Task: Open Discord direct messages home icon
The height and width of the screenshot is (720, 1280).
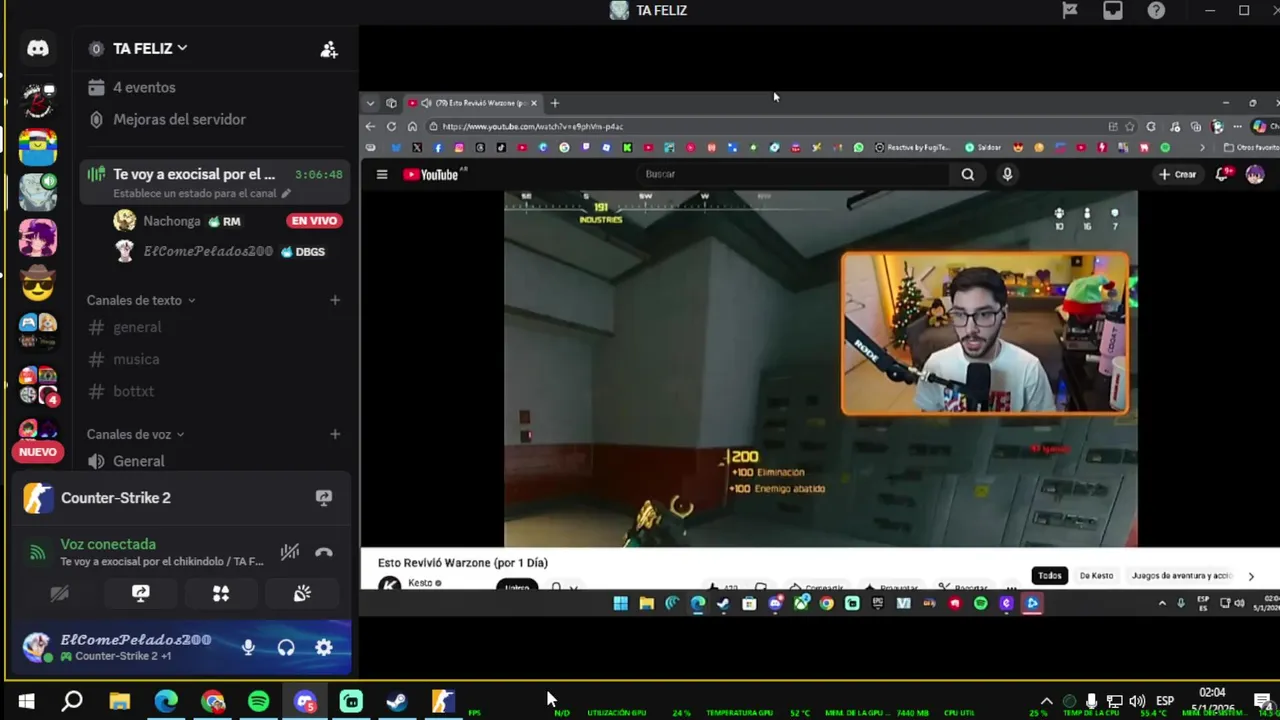Action: tap(38, 48)
